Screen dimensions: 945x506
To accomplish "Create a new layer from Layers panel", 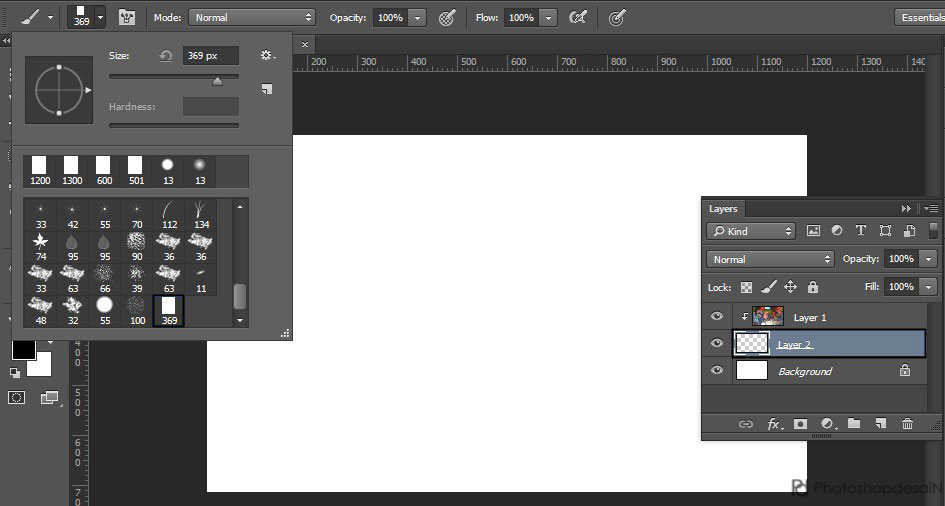I will (881, 424).
